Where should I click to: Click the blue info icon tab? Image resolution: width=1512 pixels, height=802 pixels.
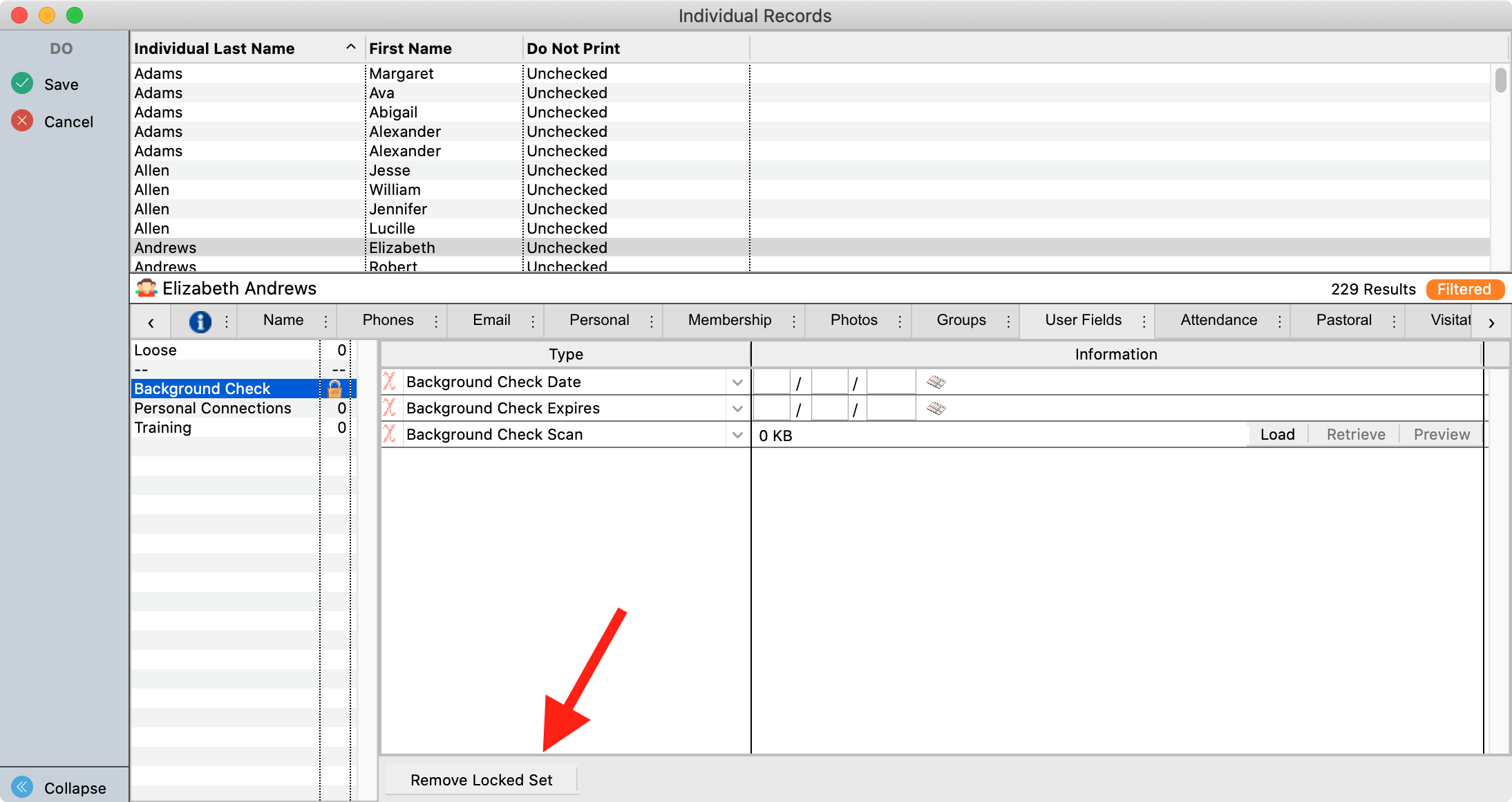pos(200,321)
